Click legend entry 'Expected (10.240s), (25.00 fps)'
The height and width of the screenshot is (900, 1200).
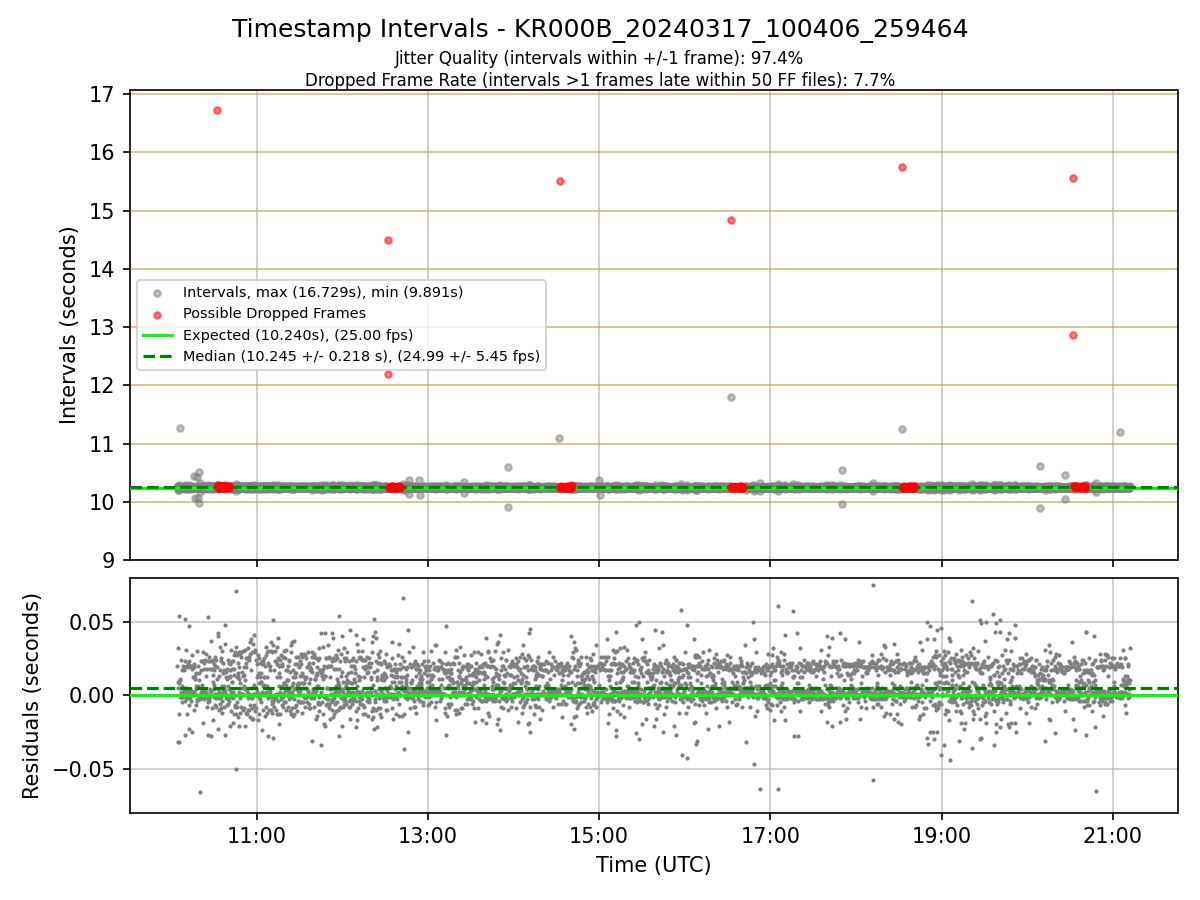click(298, 334)
